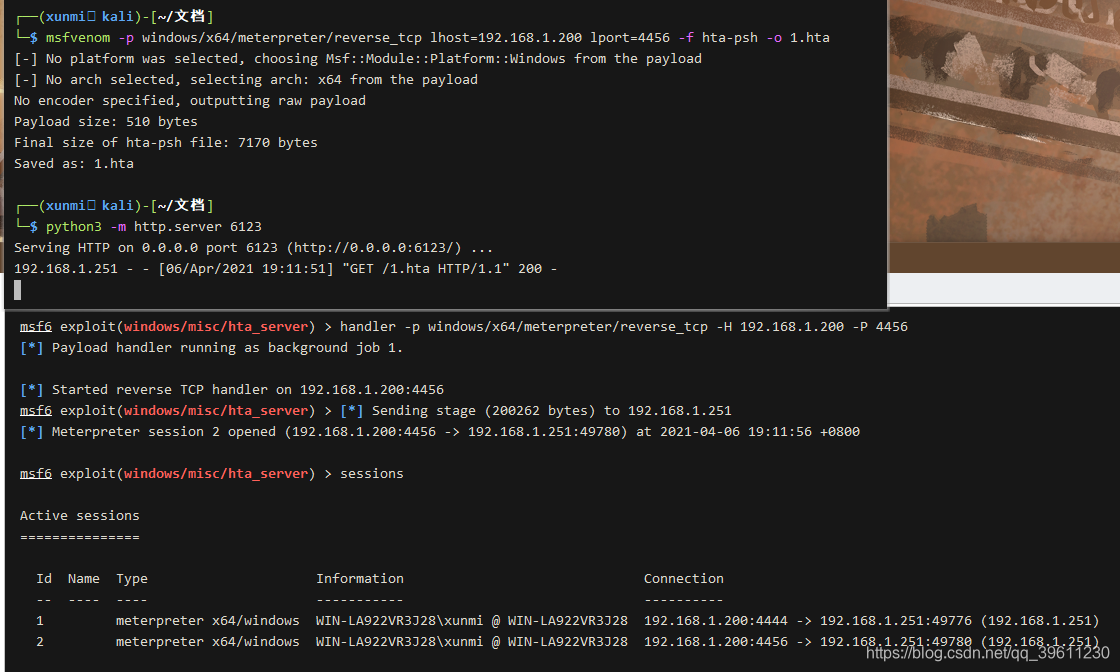Click the http://0.0.0.0:6123/ URL

[x=374, y=248]
